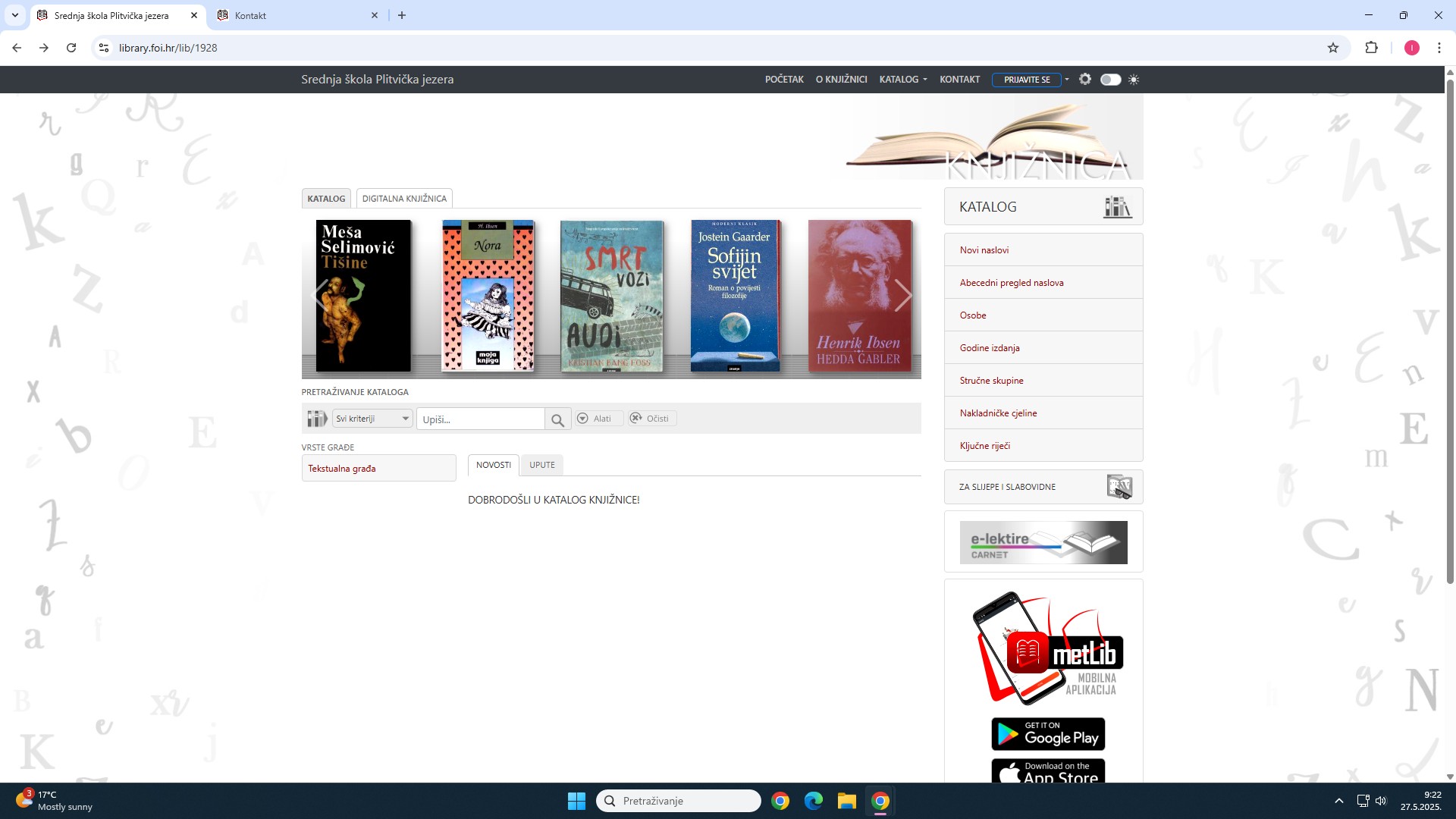Switch to the UPUTE tab
The width and height of the screenshot is (1456, 819).
[542, 465]
